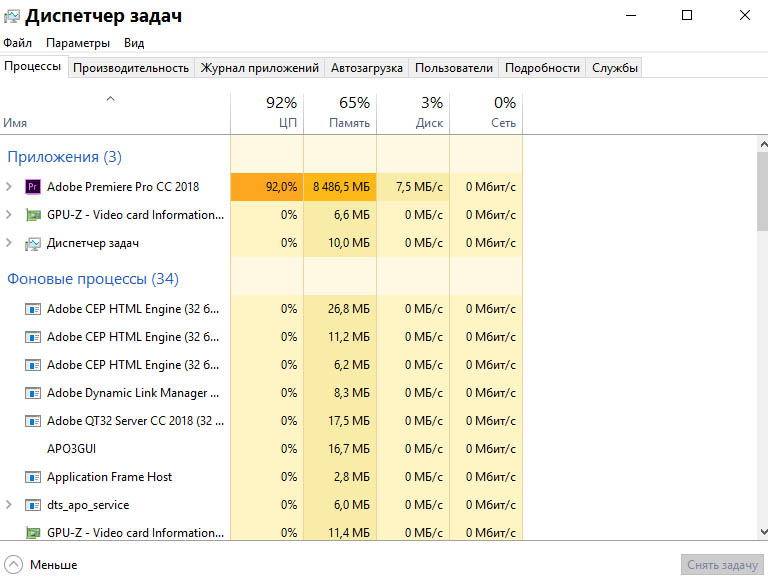This screenshot has width=768, height=578.
Task: Select the Adobe Dynamic Link Manager row
Action: 262,393
